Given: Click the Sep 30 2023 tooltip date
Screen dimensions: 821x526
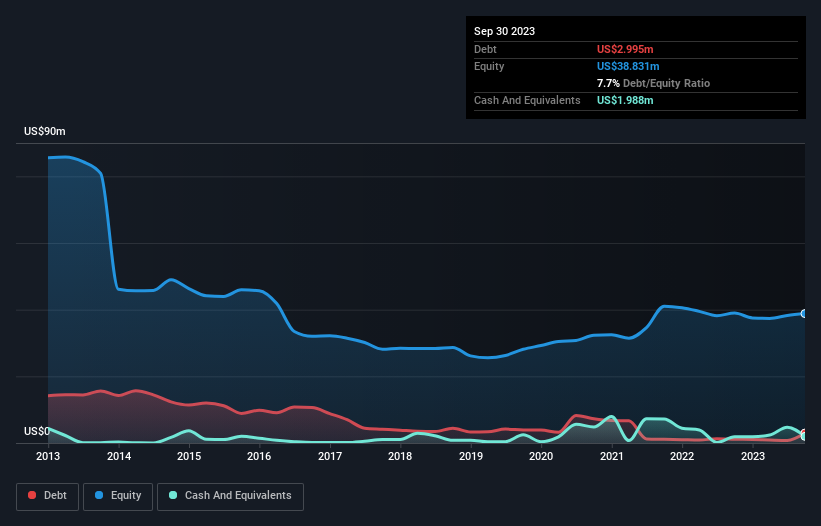Looking at the screenshot, I should [504, 31].
